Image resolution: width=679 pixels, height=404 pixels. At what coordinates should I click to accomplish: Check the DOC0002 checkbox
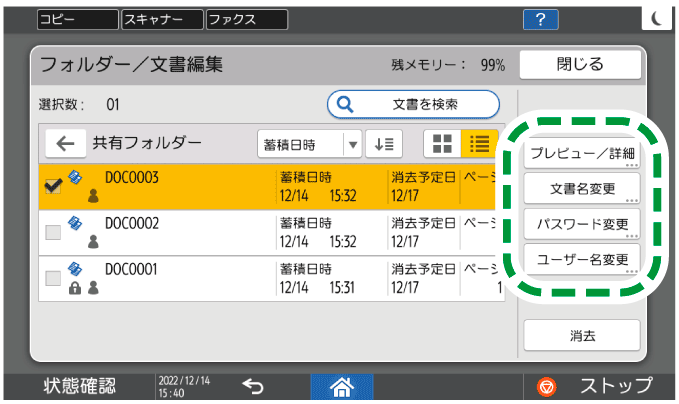click(53, 233)
